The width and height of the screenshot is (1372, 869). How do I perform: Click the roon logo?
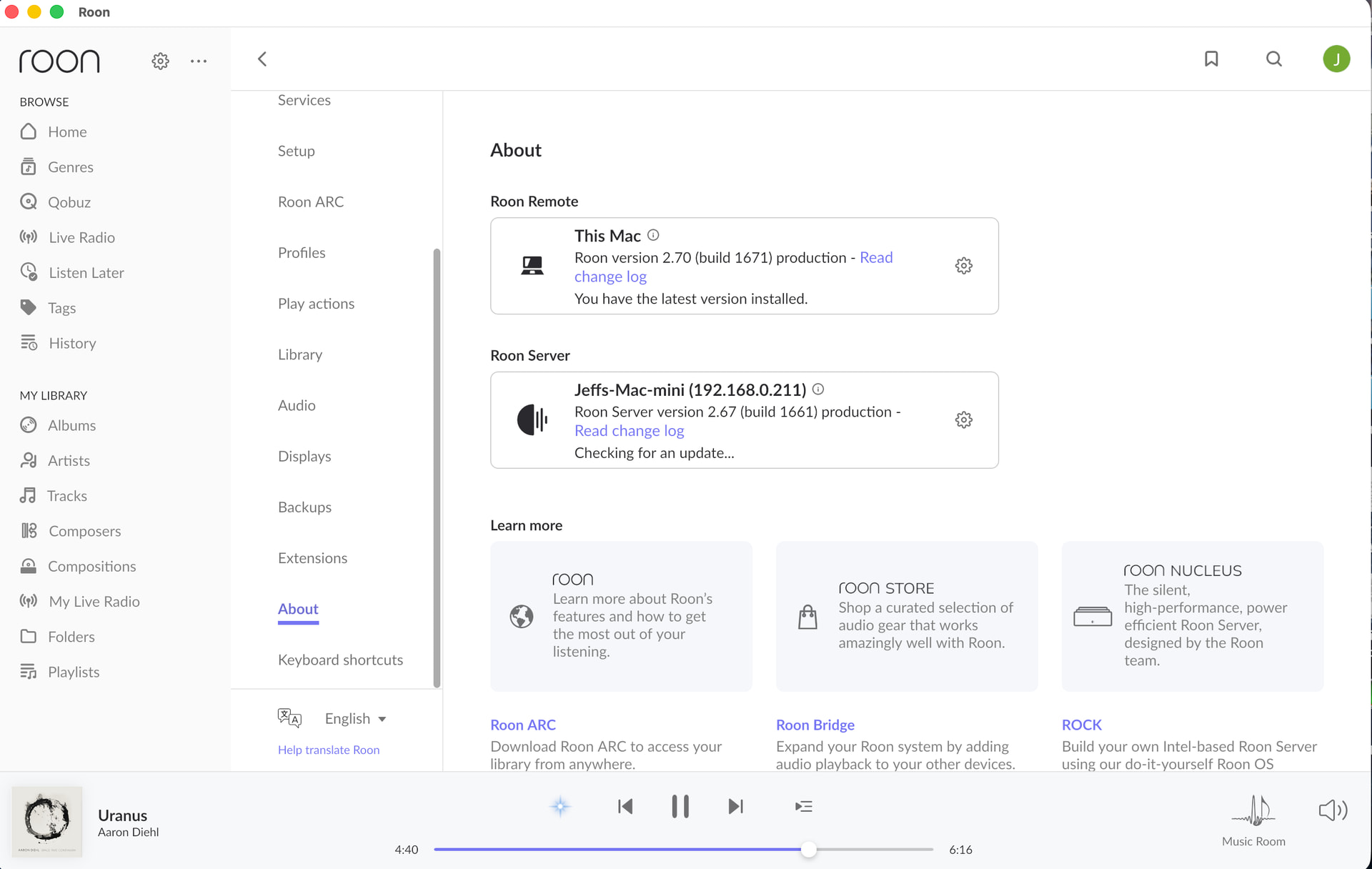pyautogui.click(x=59, y=61)
